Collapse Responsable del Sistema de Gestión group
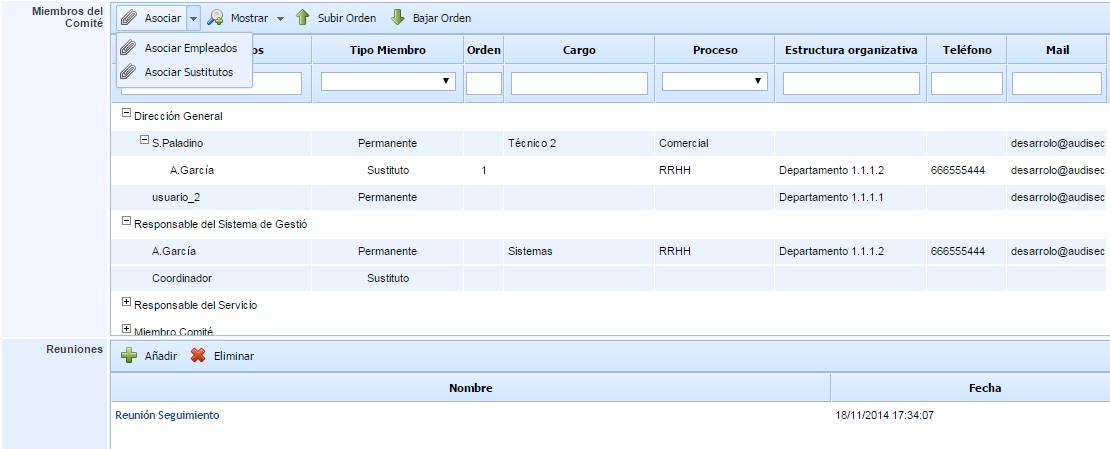Image resolution: width=1110 pixels, height=449 pixels. point(126,221)
